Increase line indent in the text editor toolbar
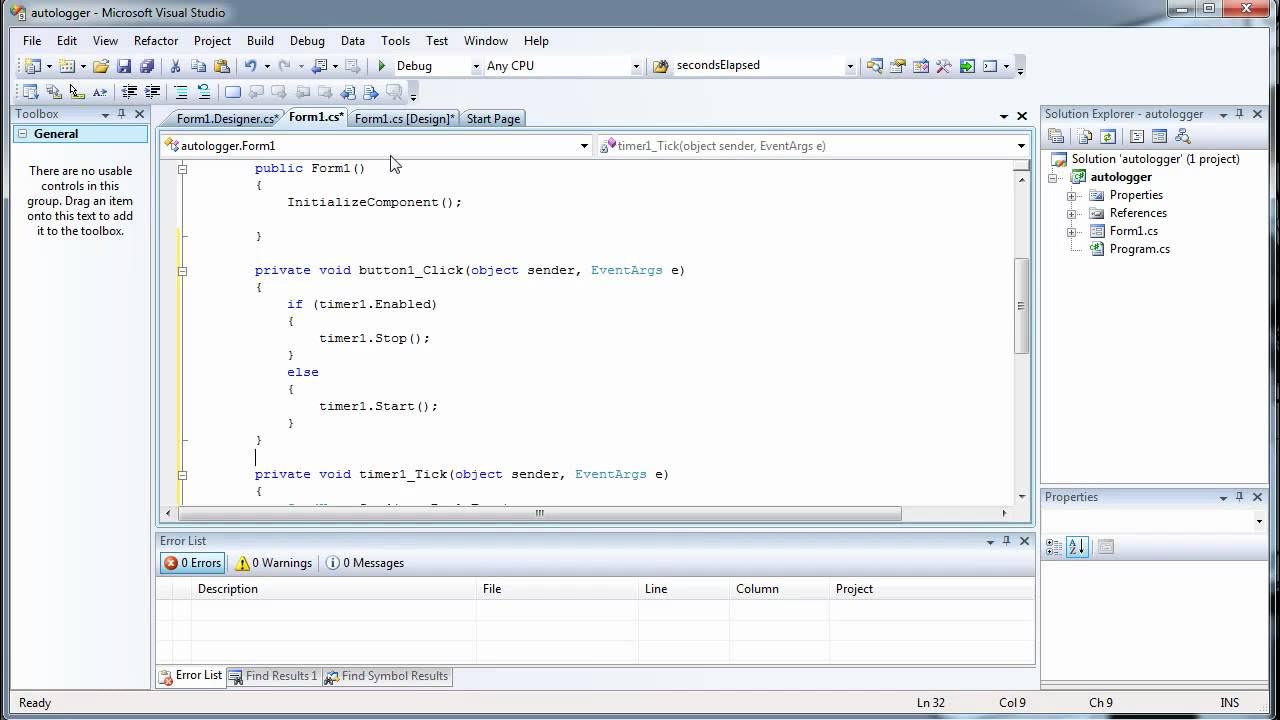Screen dimensions: 1280x720 point(152,92)
